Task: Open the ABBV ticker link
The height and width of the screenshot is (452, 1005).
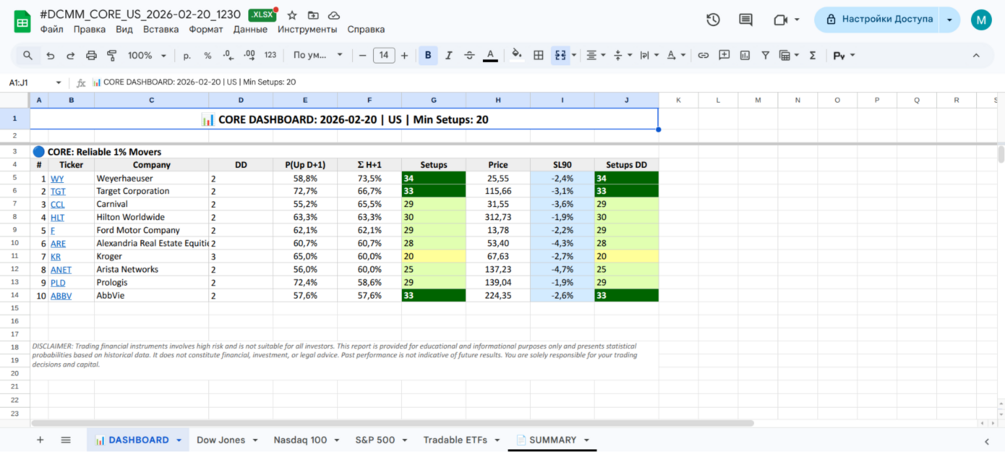Action: (61, 296)
